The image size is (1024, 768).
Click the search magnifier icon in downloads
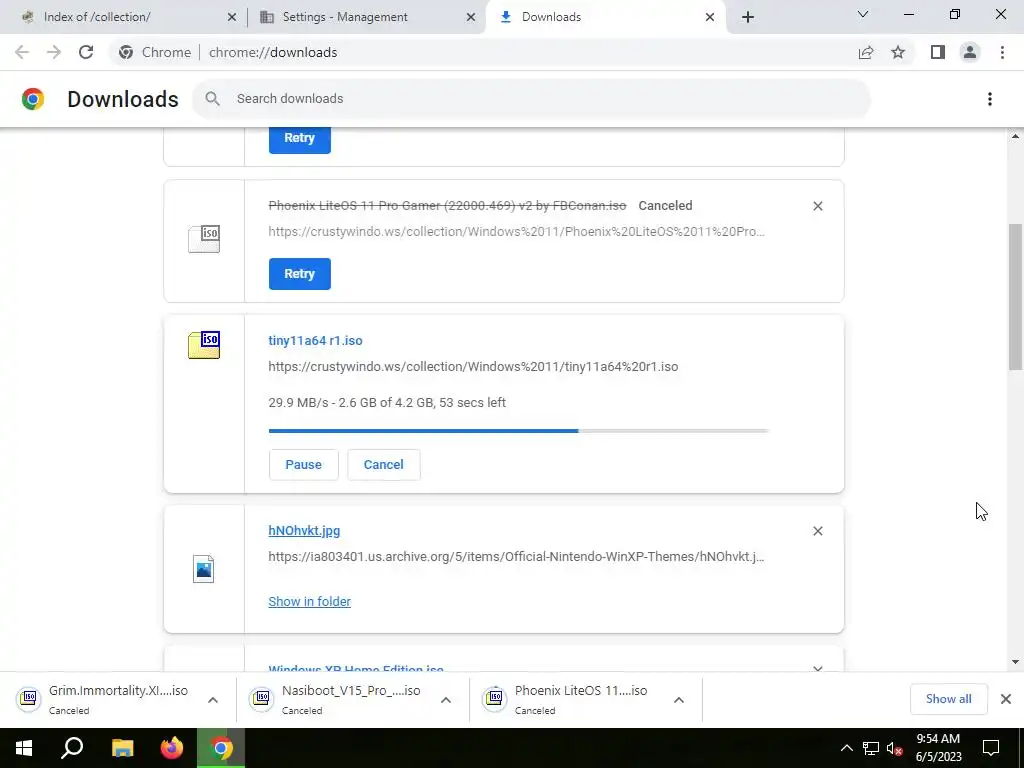tap(212, 99)
